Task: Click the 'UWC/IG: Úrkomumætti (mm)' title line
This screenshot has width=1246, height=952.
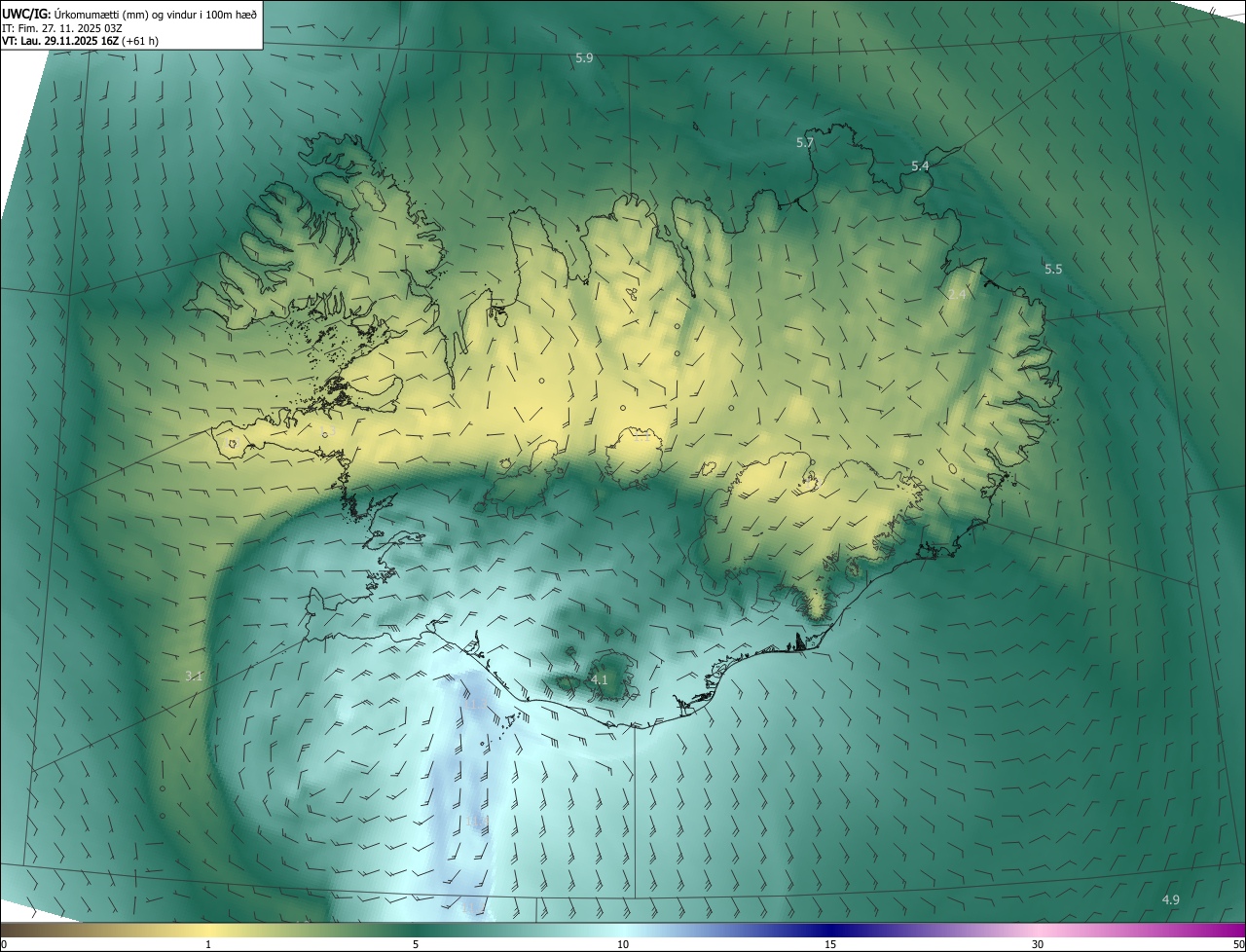Action: [129, 14]
